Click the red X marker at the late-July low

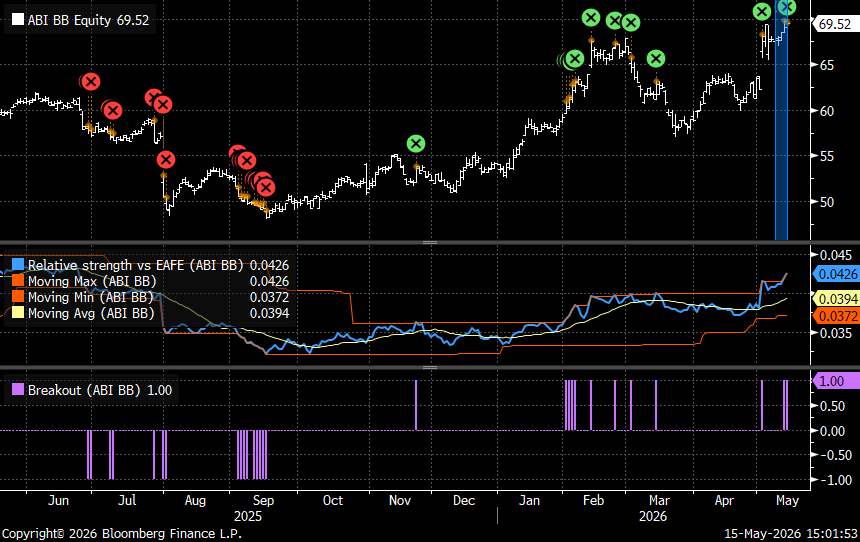click(166, 160)
